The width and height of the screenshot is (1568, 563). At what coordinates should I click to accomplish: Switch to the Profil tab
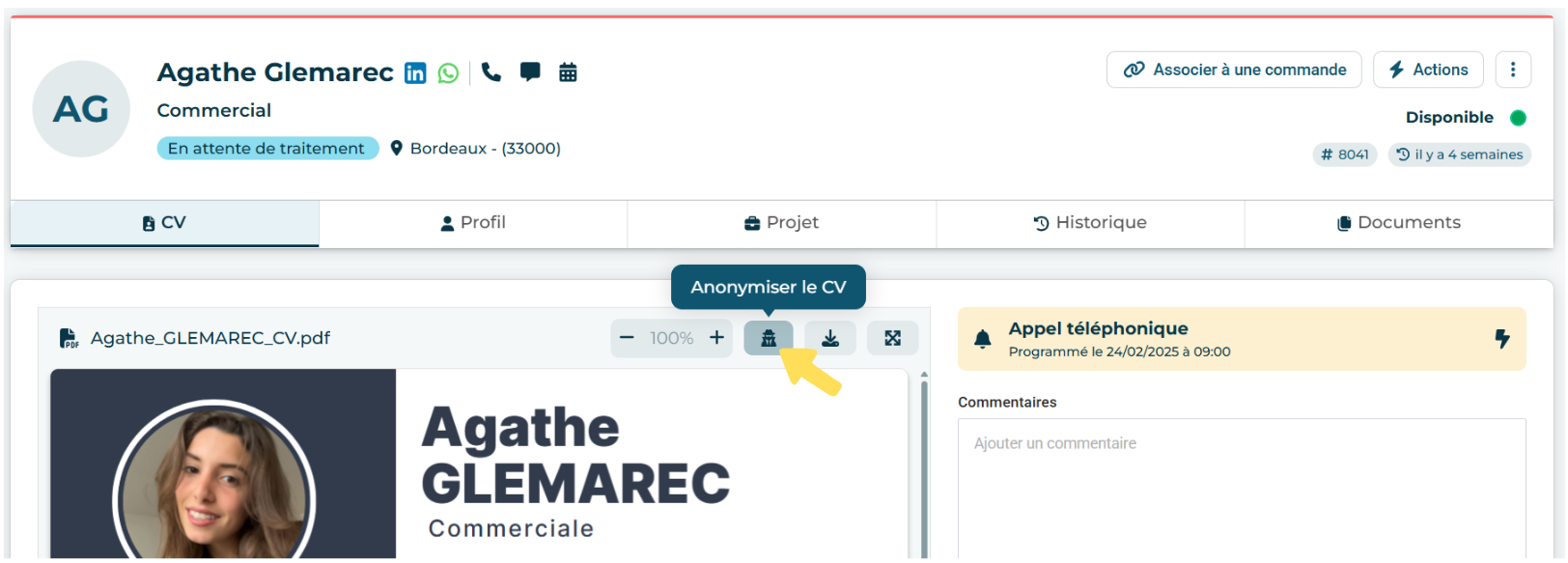coord(473,223)
